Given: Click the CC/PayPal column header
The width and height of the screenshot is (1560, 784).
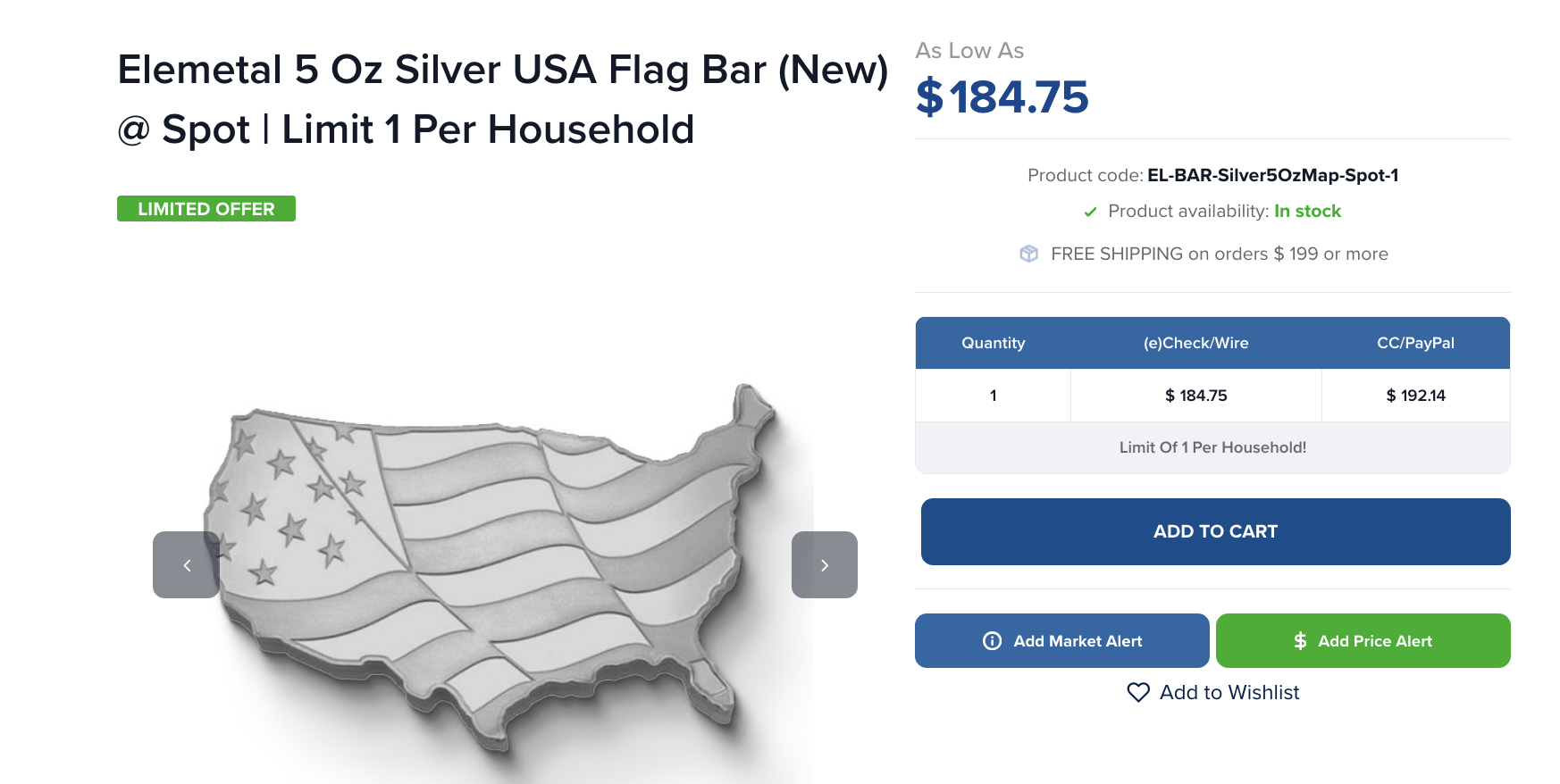Looking at the screenshot, I should (x=1415, y=343).
